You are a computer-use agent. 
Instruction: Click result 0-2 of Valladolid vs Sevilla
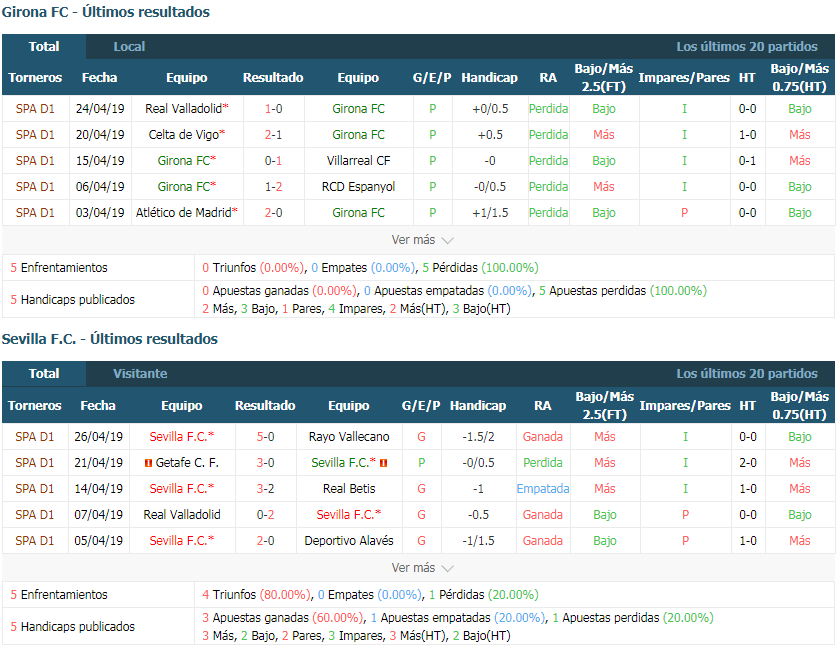click(x=266, y=515)
